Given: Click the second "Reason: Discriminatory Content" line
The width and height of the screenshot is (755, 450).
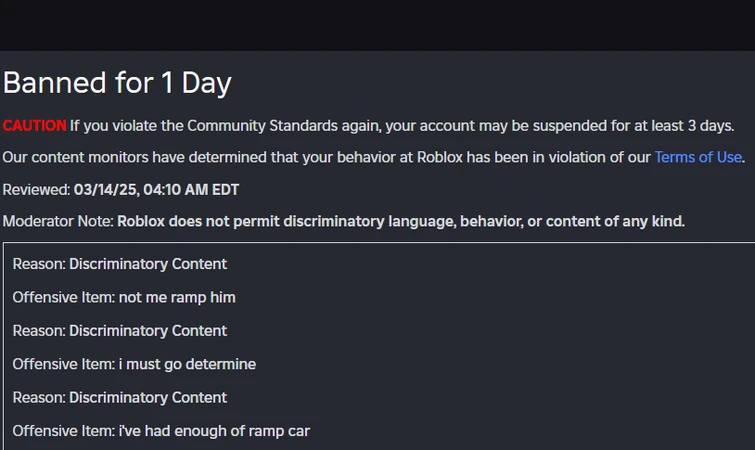Looking at the screenshot, I should point(120,330).
